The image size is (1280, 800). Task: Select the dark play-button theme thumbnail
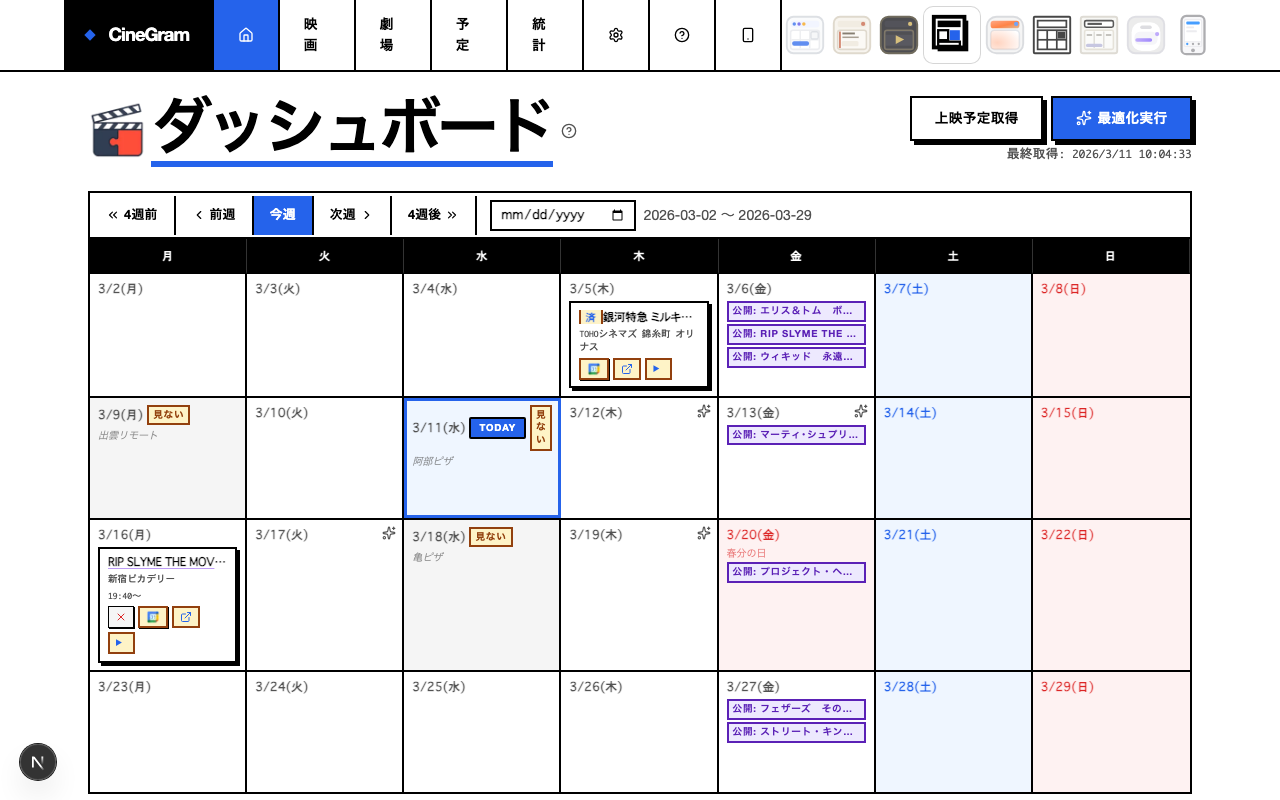pyautogui.click(x=898, y=35)
